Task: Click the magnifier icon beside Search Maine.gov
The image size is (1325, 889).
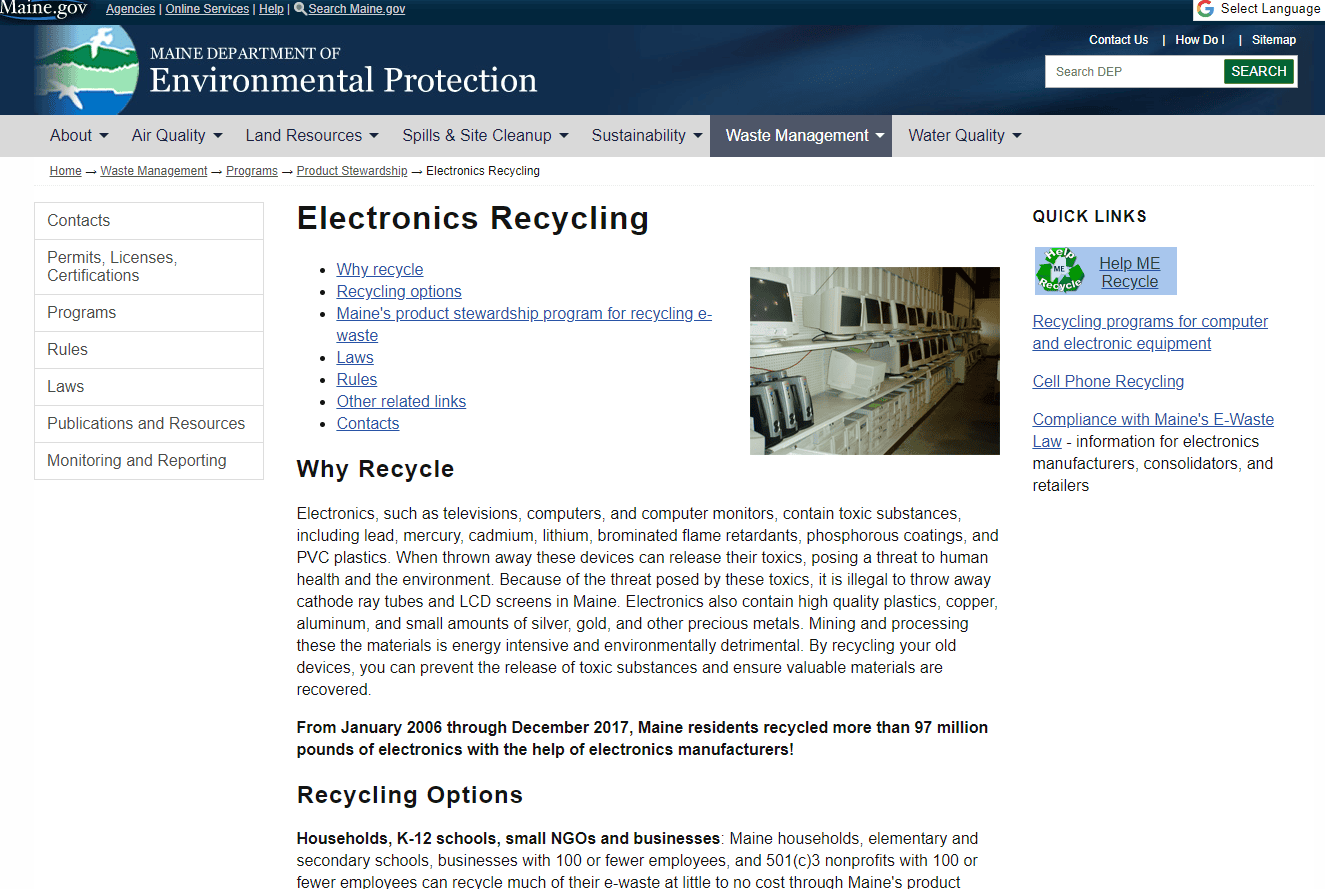Action: pyautogui.click(x=300, y=9)
